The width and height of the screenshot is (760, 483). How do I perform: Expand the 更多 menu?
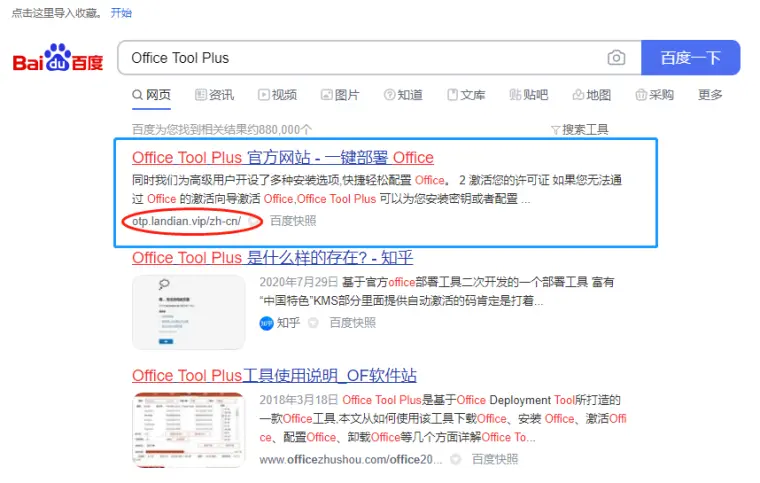[x=710, y=94]
